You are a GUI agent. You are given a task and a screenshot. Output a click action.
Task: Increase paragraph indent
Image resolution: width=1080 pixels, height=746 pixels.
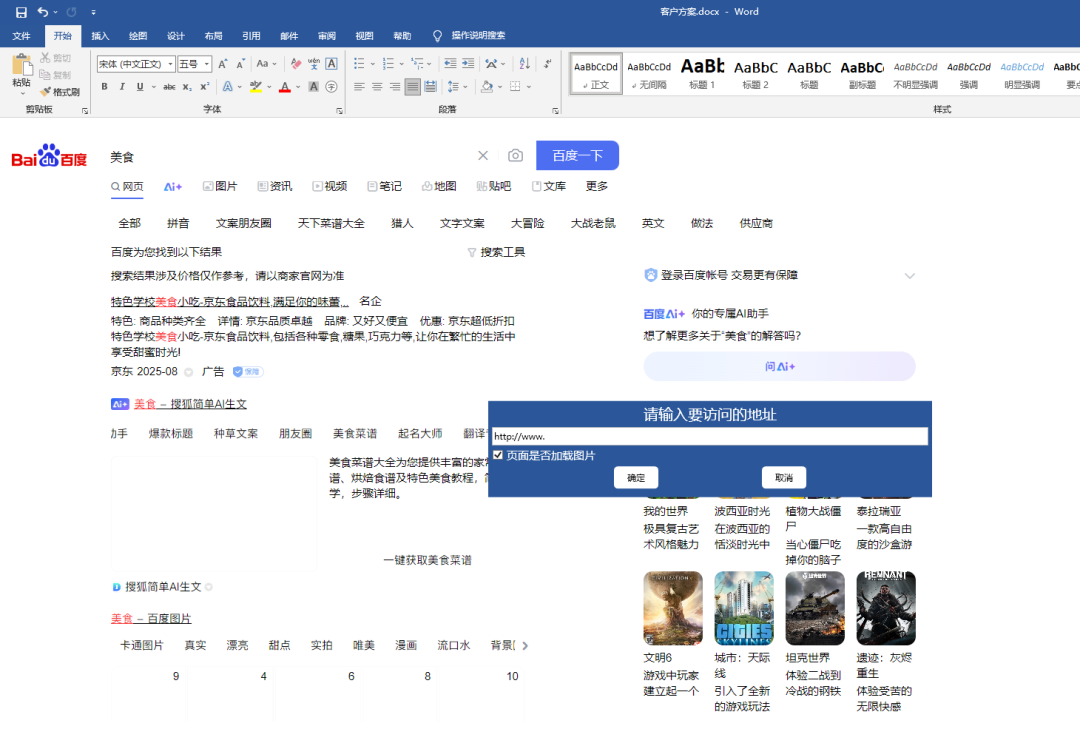468,64
